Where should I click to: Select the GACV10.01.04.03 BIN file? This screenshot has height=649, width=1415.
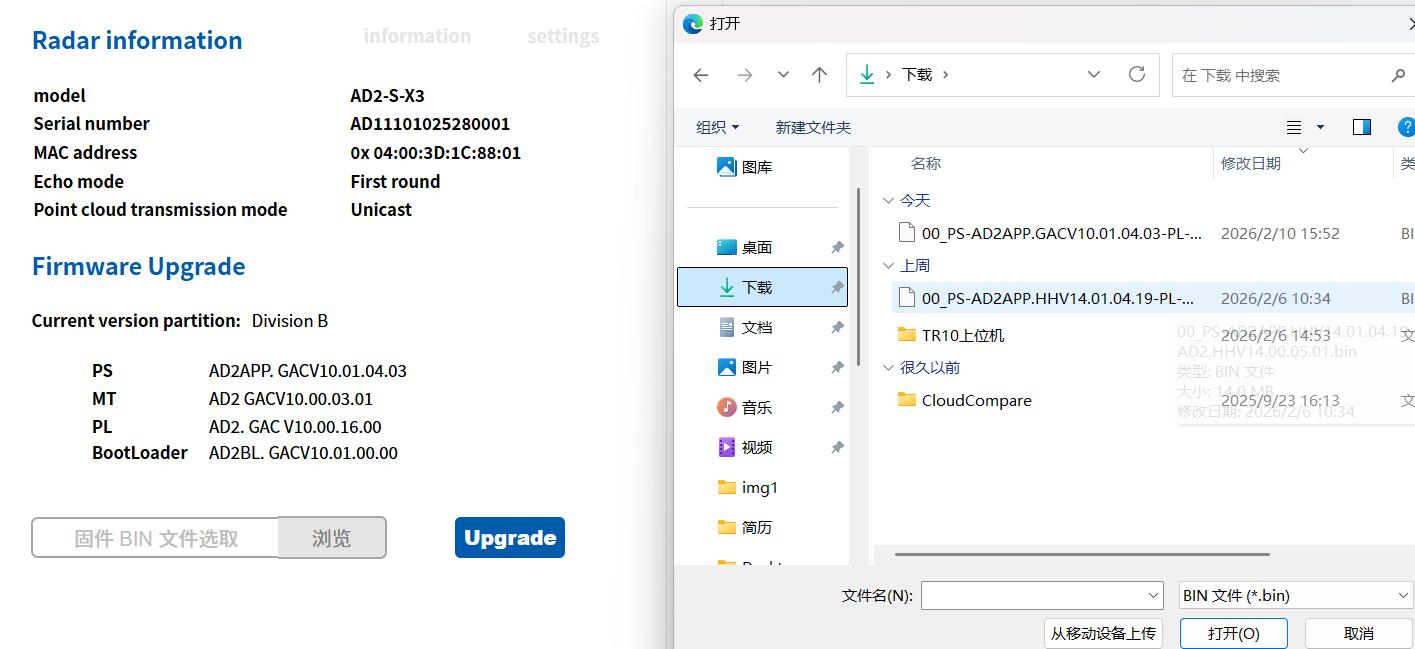1062,233
